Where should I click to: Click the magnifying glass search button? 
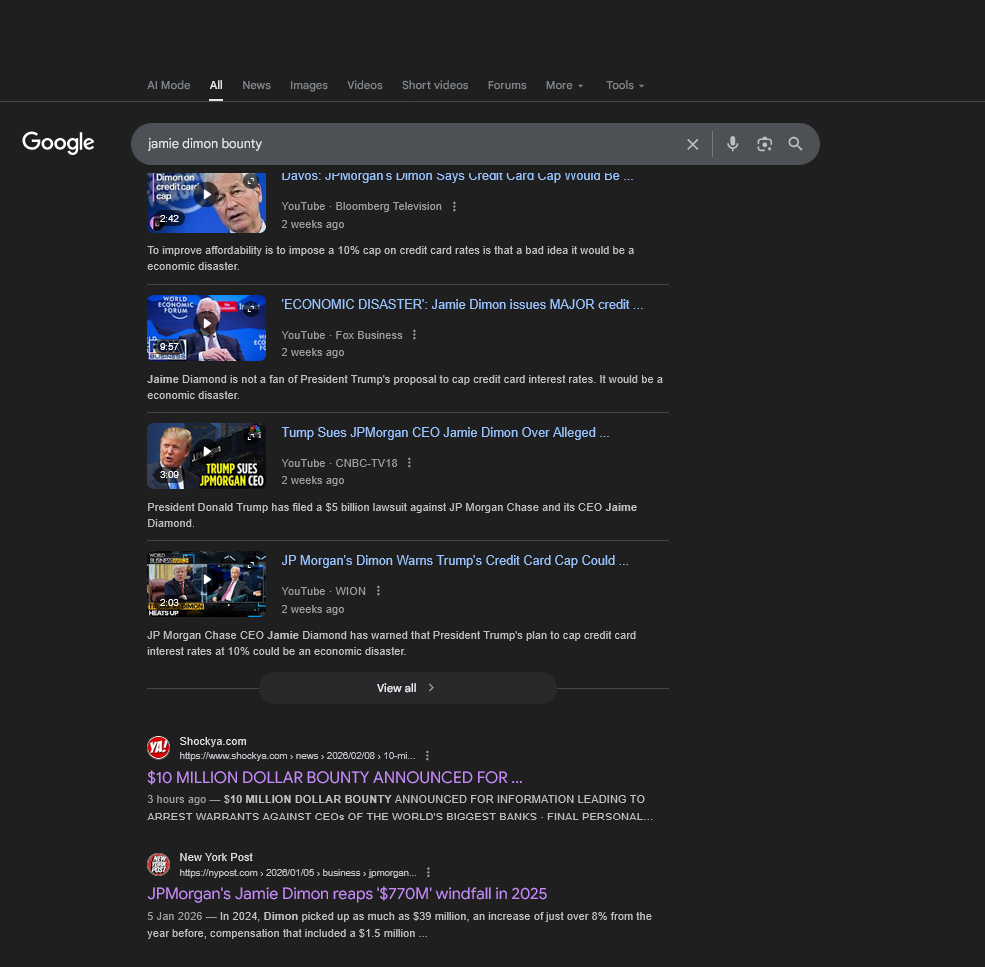[x=795, y=144]
